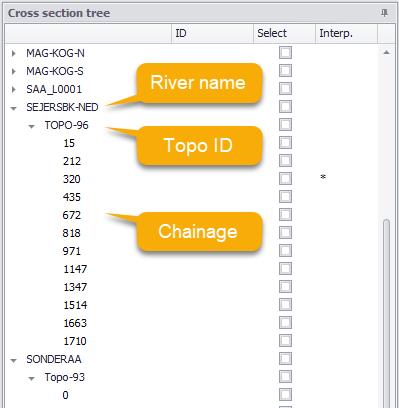The width and height of the screenshot is (399, 408).
Task: Select cross section at chainage 15
Action: coord(69,143)
